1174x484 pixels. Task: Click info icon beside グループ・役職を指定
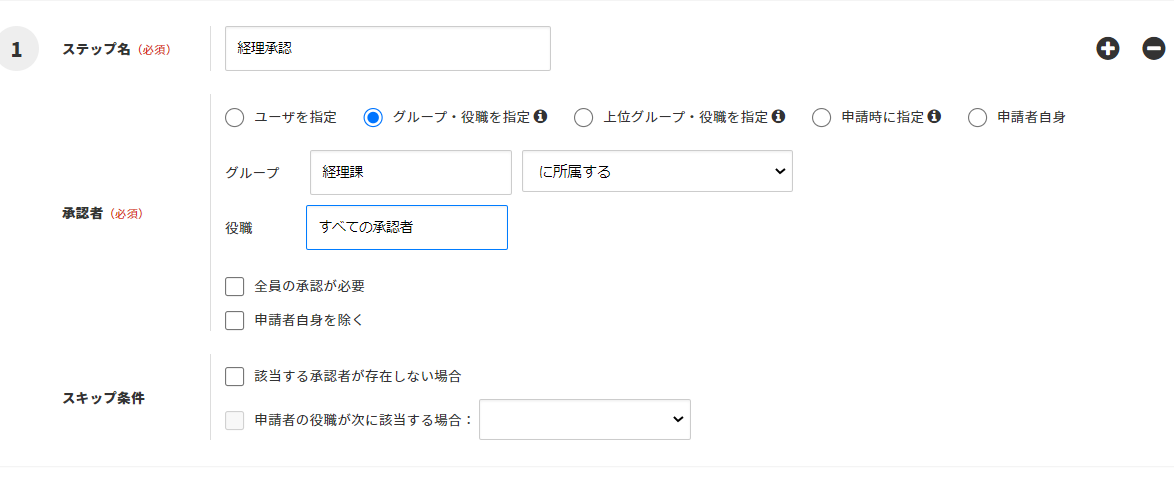click(541, 117)
